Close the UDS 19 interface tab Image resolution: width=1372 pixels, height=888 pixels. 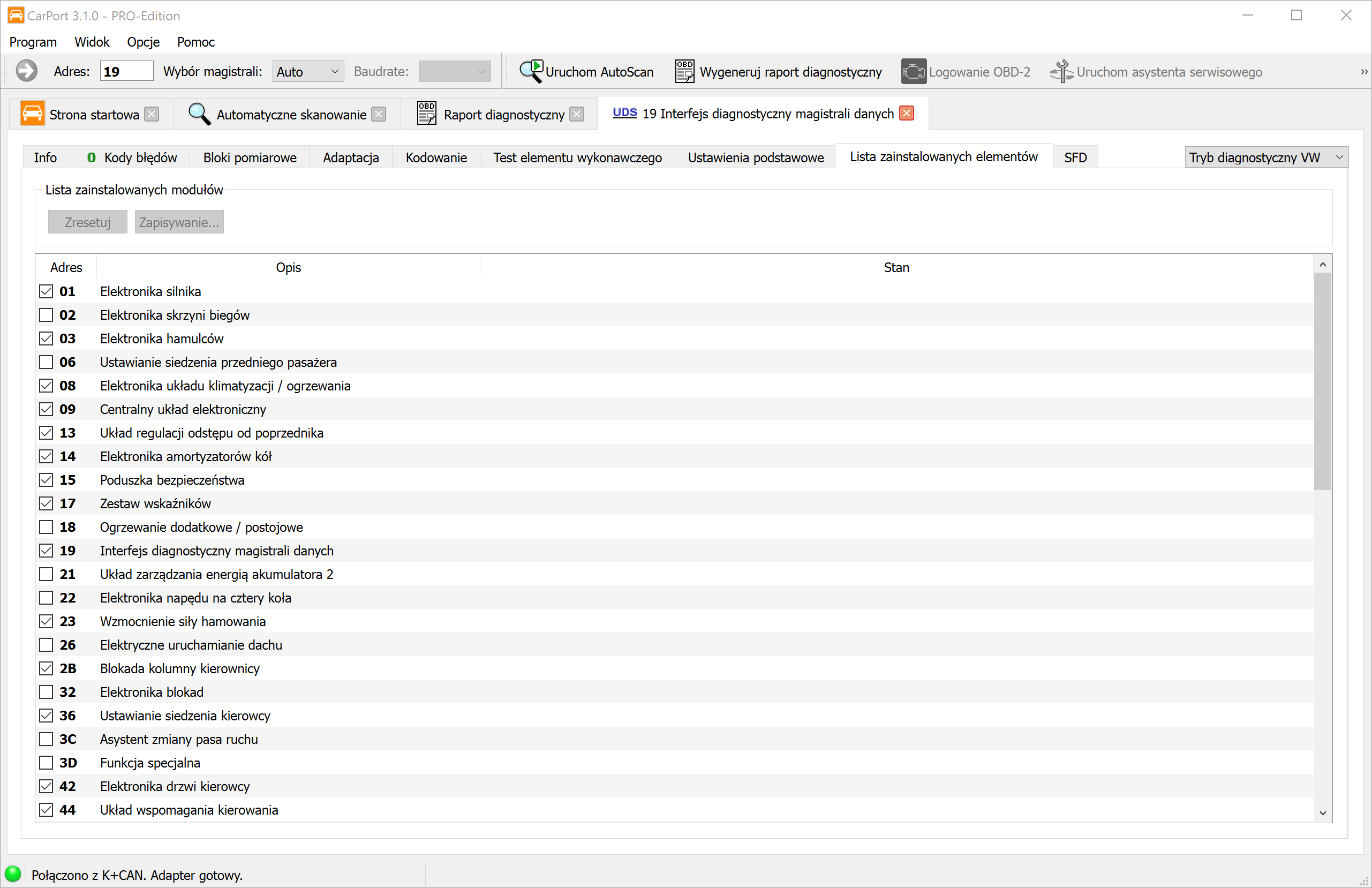pyautogui.click(x=907, y=113)
